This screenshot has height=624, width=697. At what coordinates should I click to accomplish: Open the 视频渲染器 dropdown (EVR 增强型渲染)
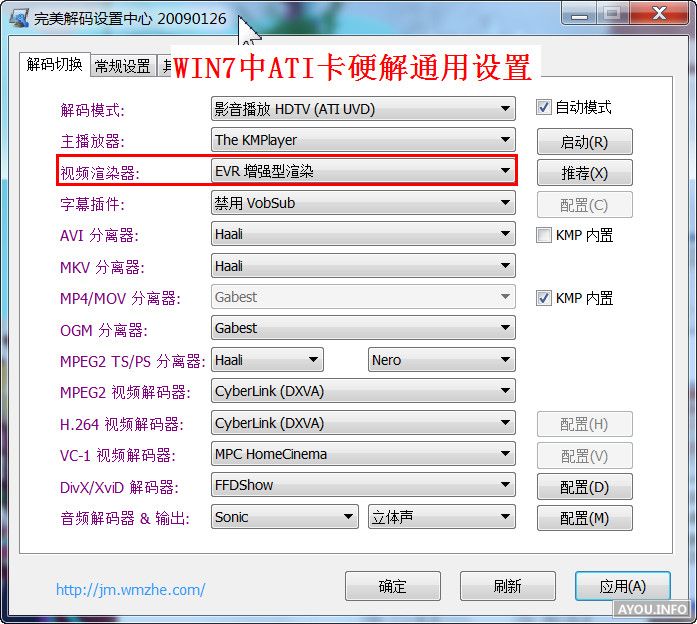click(x=363, y=171)
